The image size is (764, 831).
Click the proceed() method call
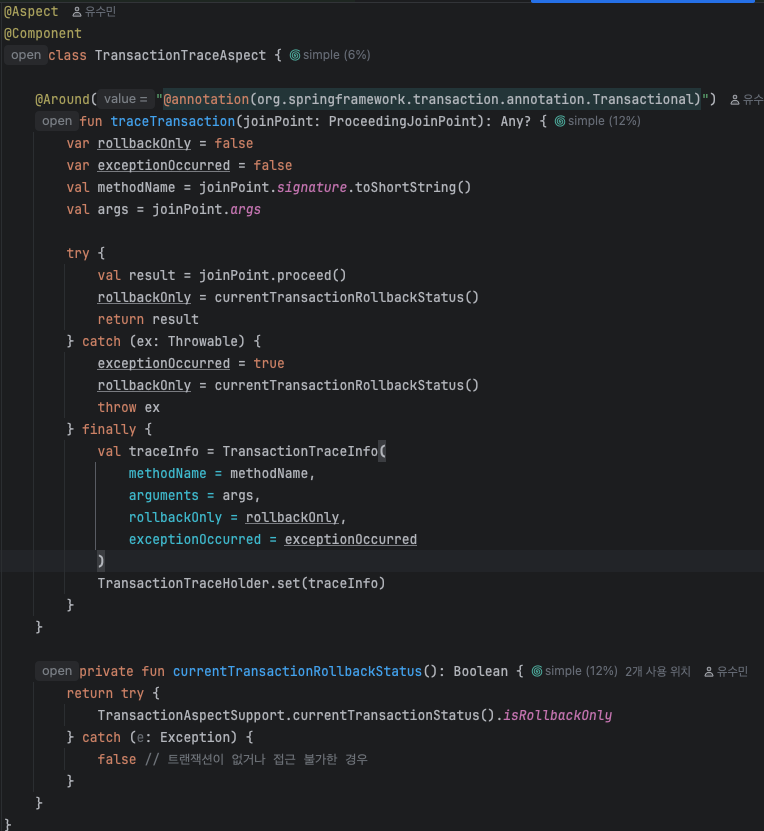click(x=312, y=276)
